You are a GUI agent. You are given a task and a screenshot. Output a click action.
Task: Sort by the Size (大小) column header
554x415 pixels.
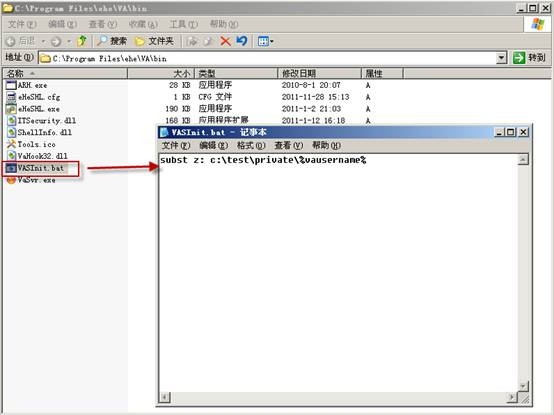click(x=161, y=73)
